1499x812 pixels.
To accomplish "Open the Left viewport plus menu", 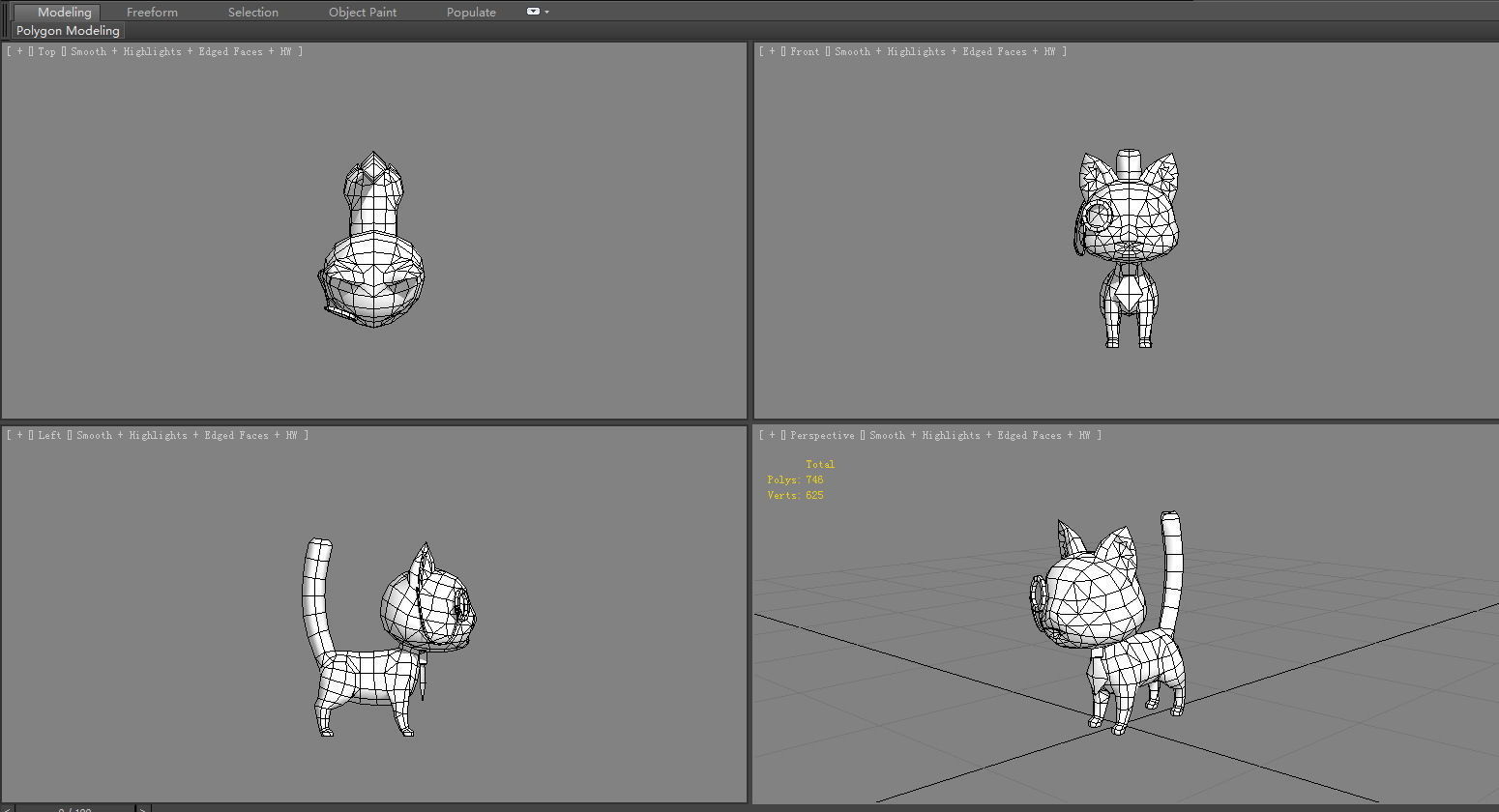I will 20,435.
